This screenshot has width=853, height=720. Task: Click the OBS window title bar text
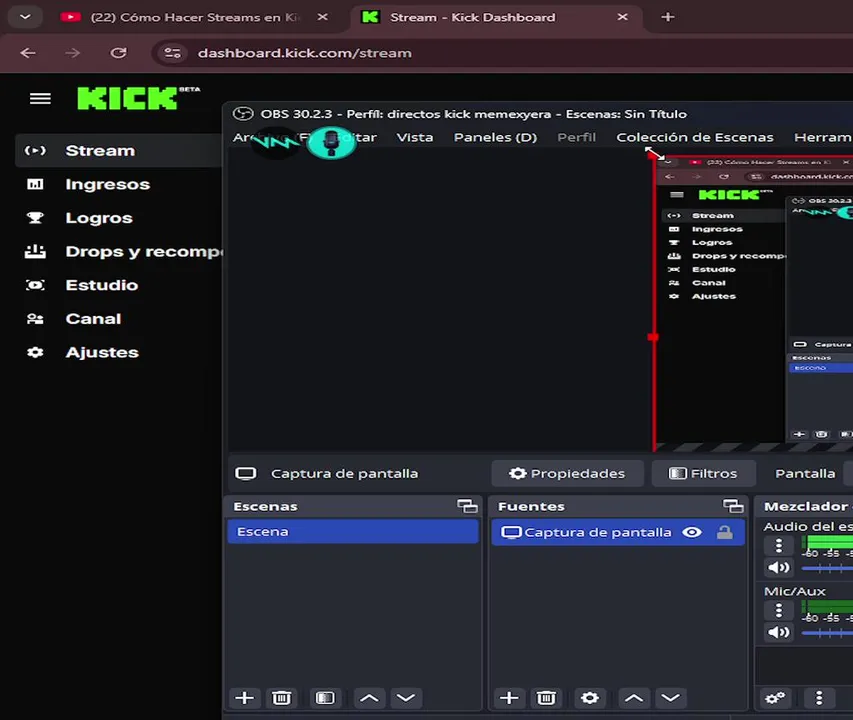473,114
